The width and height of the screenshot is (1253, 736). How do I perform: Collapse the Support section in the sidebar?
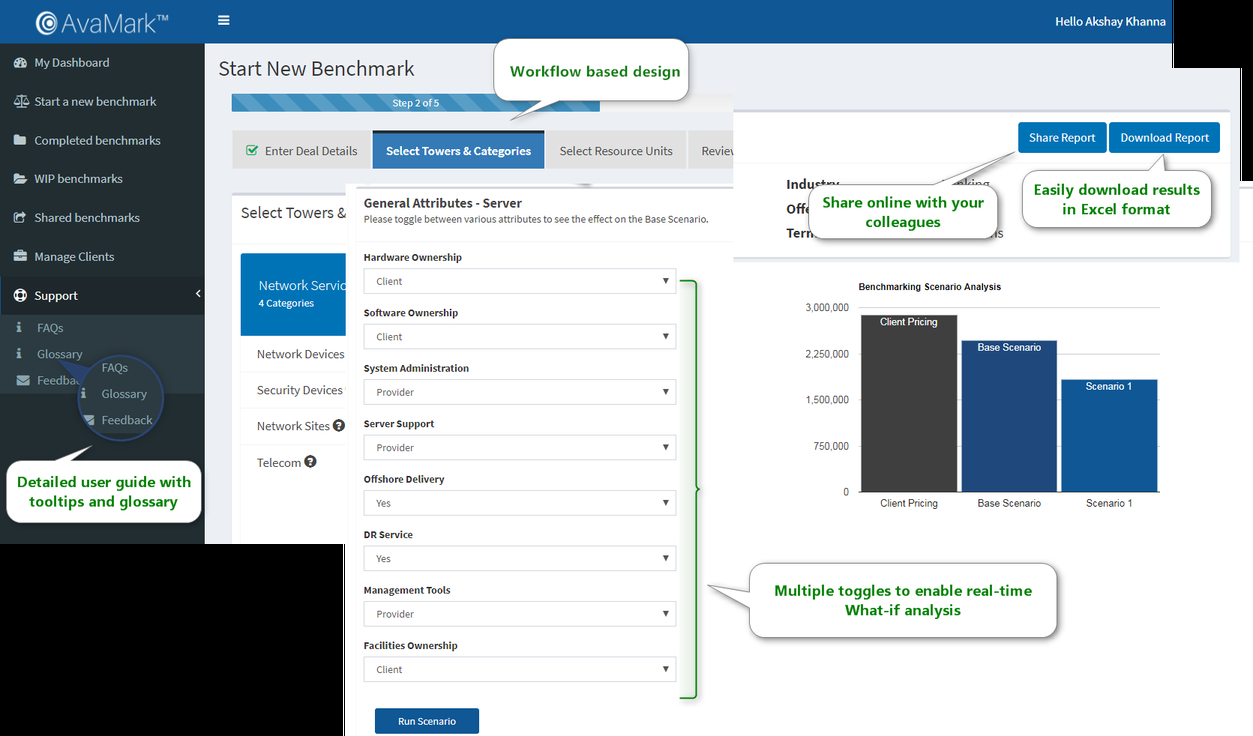click(197, 295)
